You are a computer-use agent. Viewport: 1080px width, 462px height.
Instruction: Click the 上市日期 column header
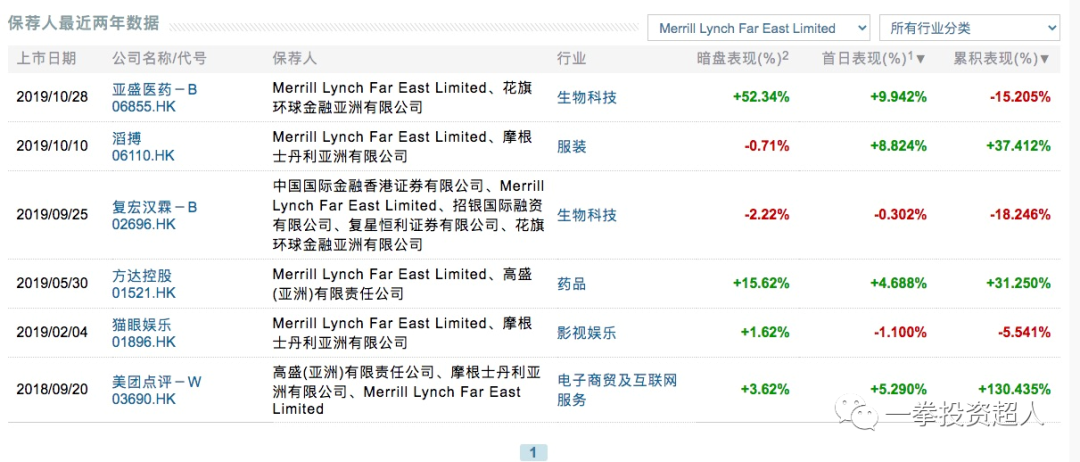point(46,59)
